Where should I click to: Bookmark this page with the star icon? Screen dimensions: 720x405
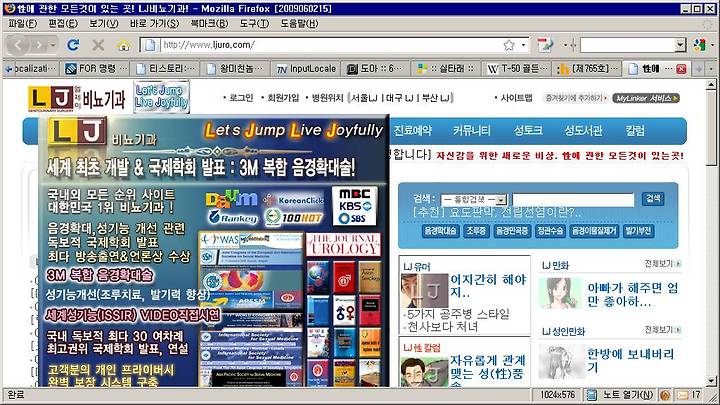tap(509, 45)
